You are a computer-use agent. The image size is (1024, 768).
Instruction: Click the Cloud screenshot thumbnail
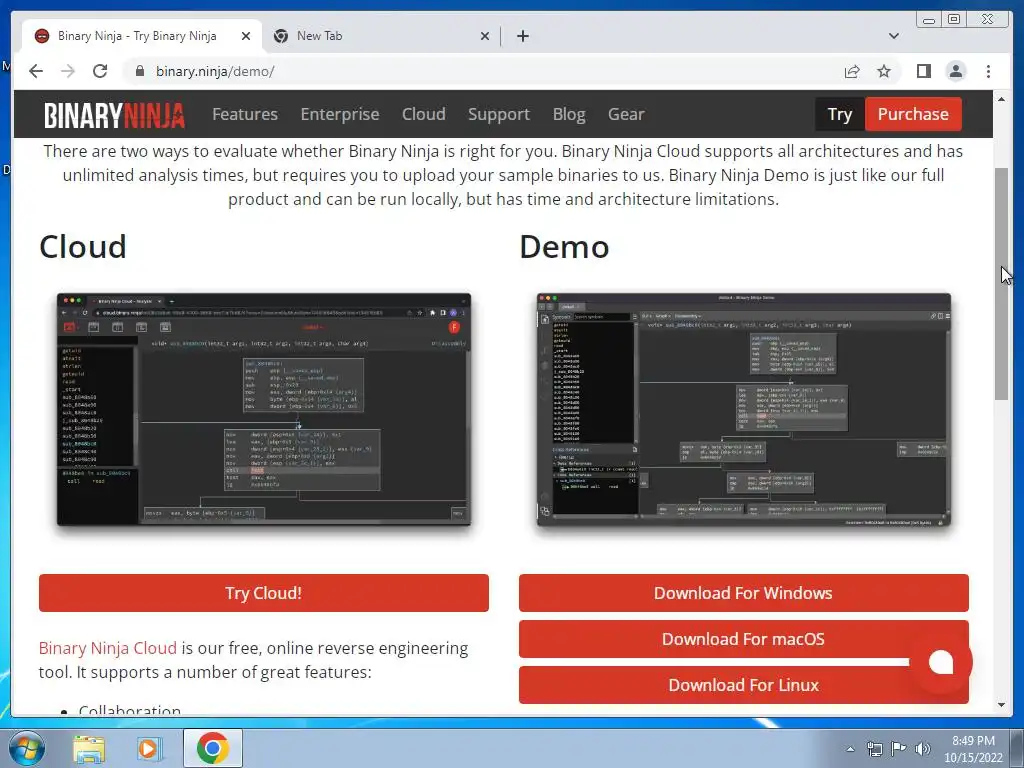[x=264, y=409]
